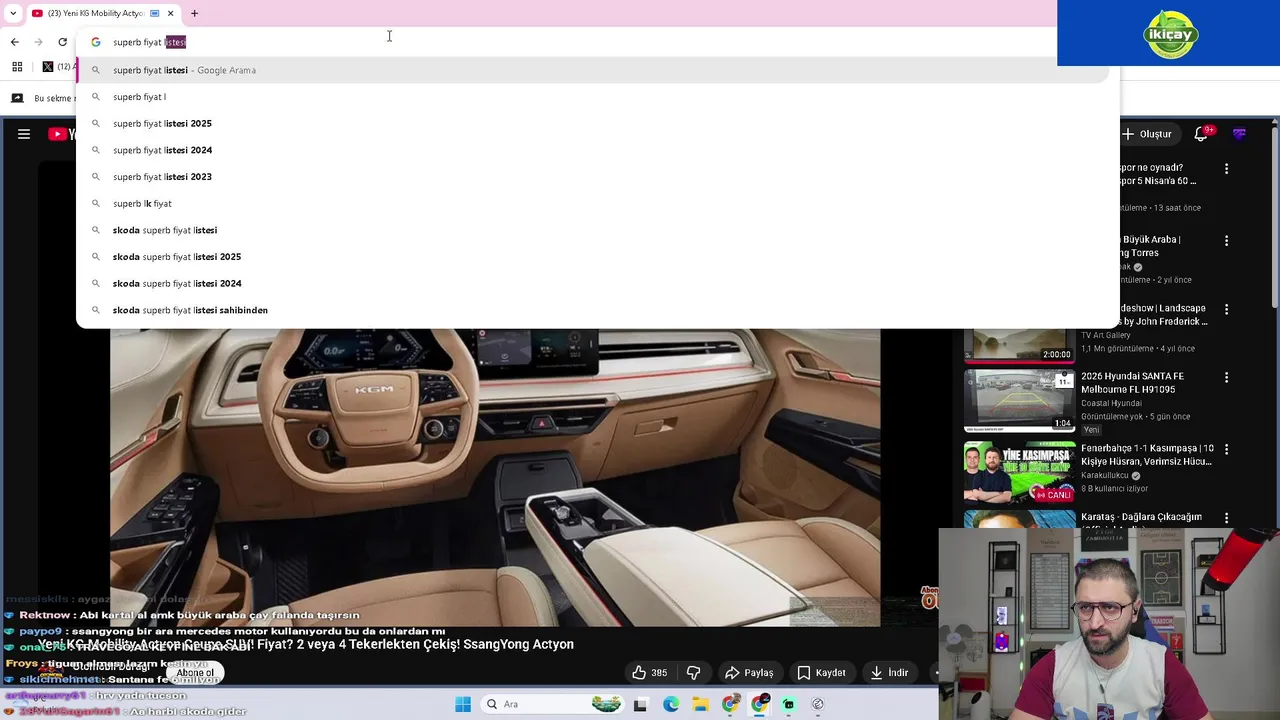Select "skoda superb fiyat listesi 2024" suggestion
The image size is (1280, 720).
point(593,283)
